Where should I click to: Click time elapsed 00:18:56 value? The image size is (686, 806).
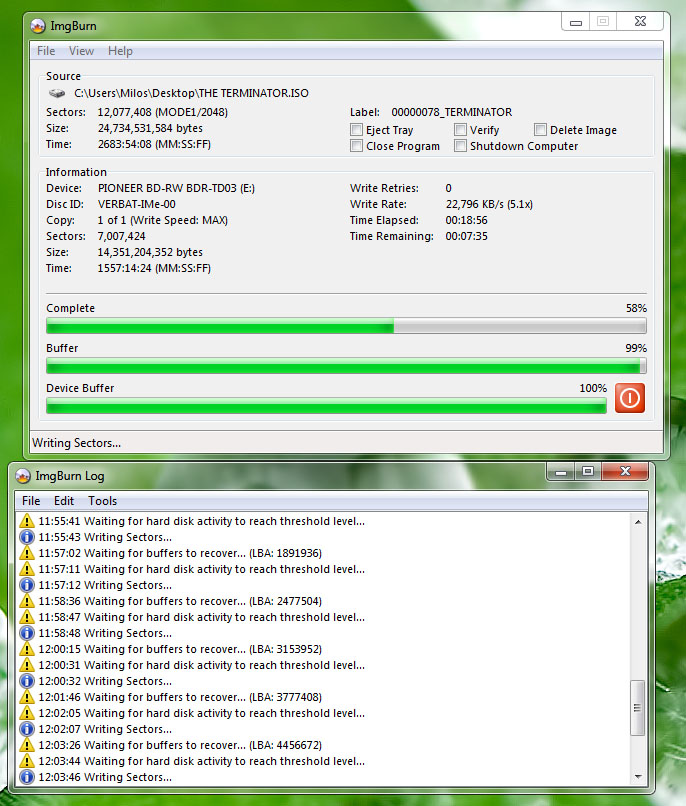coord(467,220)
